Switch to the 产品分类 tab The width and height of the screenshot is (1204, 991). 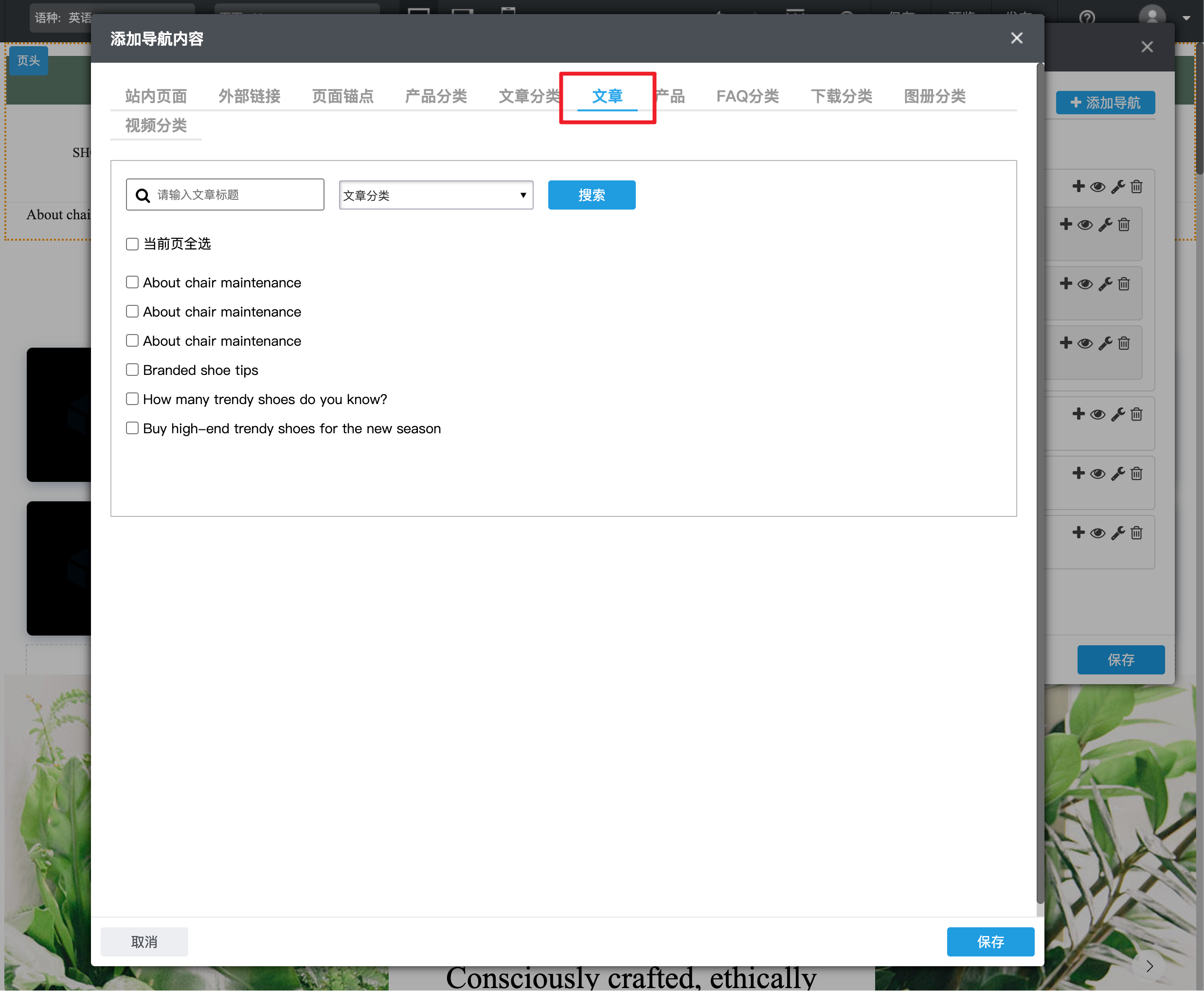coord(436,96)
